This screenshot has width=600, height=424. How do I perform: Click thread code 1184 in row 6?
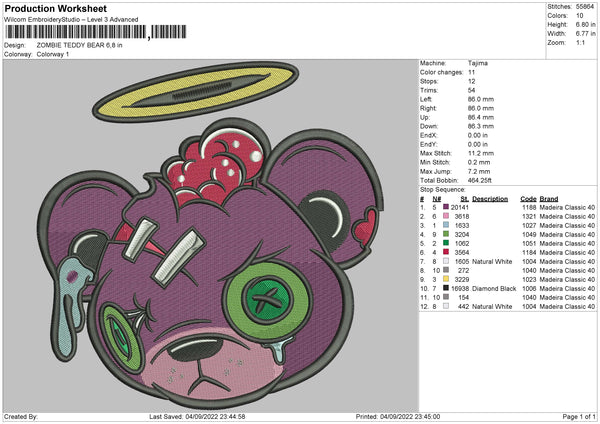(x=529, y=252)
